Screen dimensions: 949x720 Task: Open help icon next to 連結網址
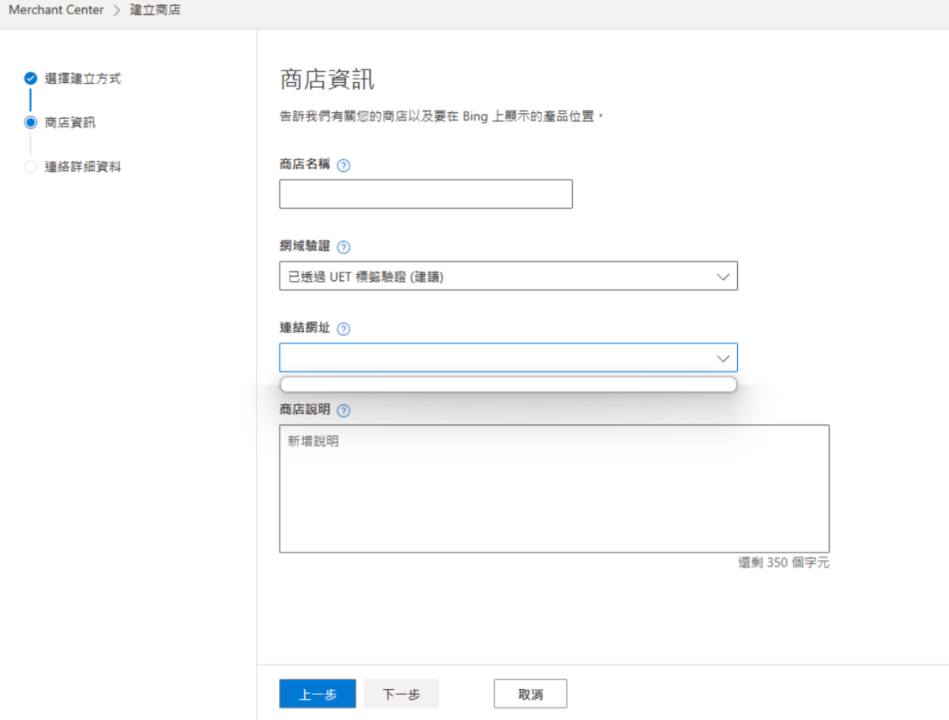click(343, 329)
